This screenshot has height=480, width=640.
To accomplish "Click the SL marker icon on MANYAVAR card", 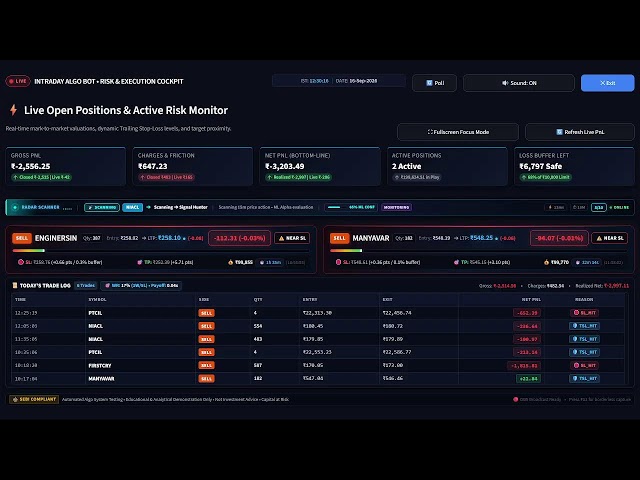I will [x=338, y=262].
